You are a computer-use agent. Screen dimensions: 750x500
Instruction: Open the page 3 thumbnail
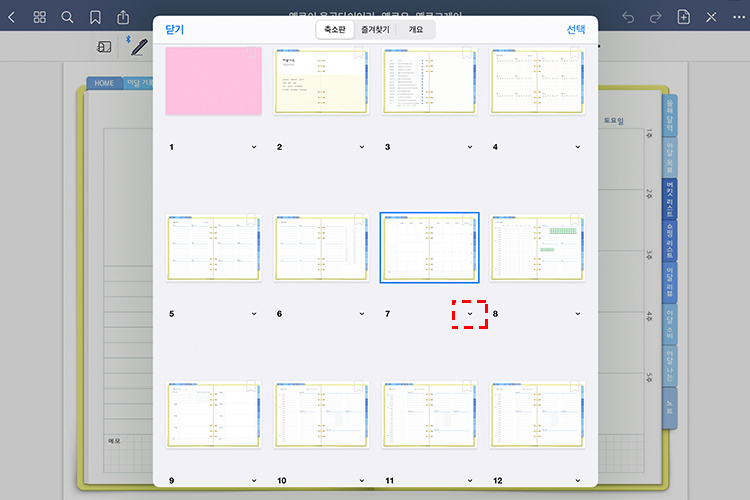430,80
